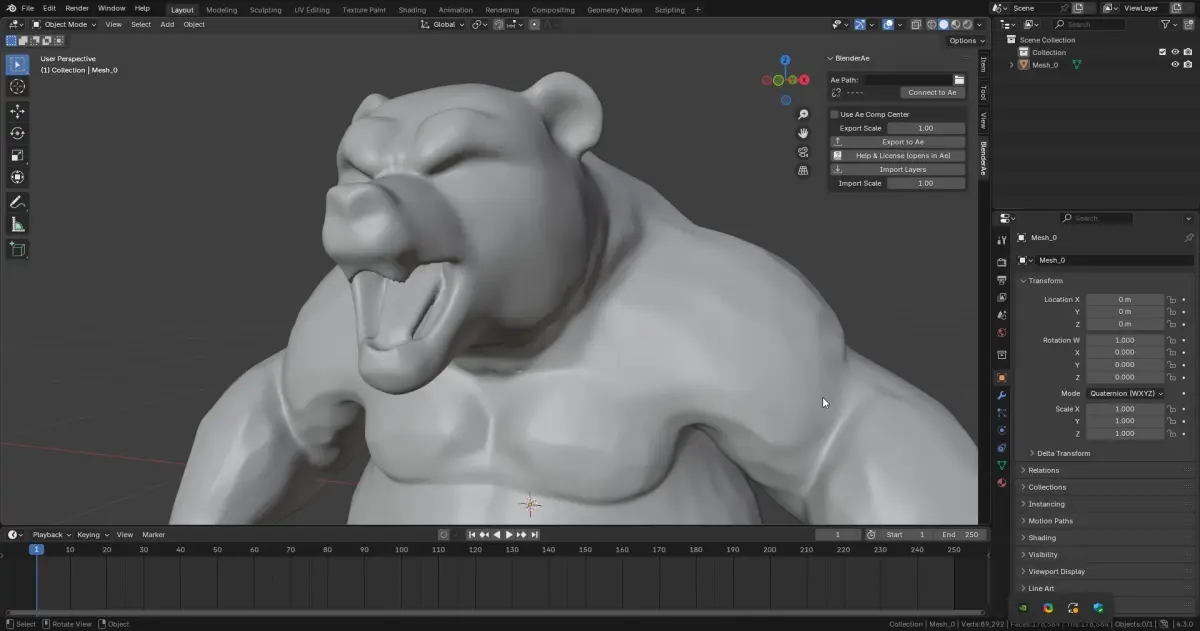Image resolution: width=1200 pixels, height=631 pixels.
Task: Select the Measure tool
Action: pos(17,225)
